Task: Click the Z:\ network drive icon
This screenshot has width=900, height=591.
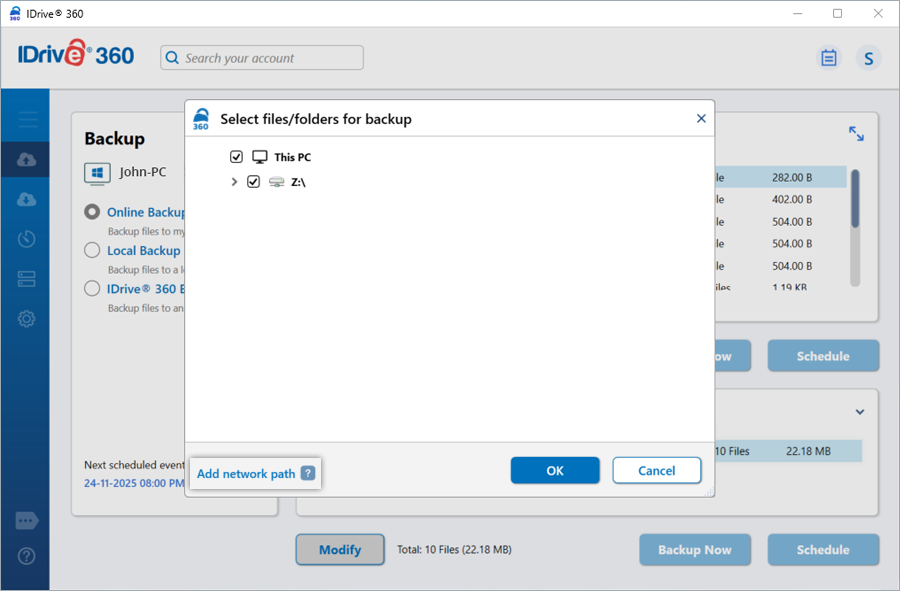Action: click(277, 182)
